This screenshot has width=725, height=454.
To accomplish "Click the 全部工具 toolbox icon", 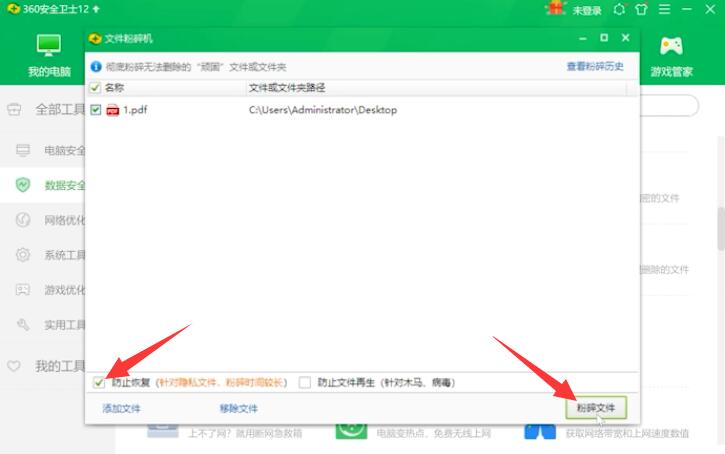I will click(x=14, y=110).
